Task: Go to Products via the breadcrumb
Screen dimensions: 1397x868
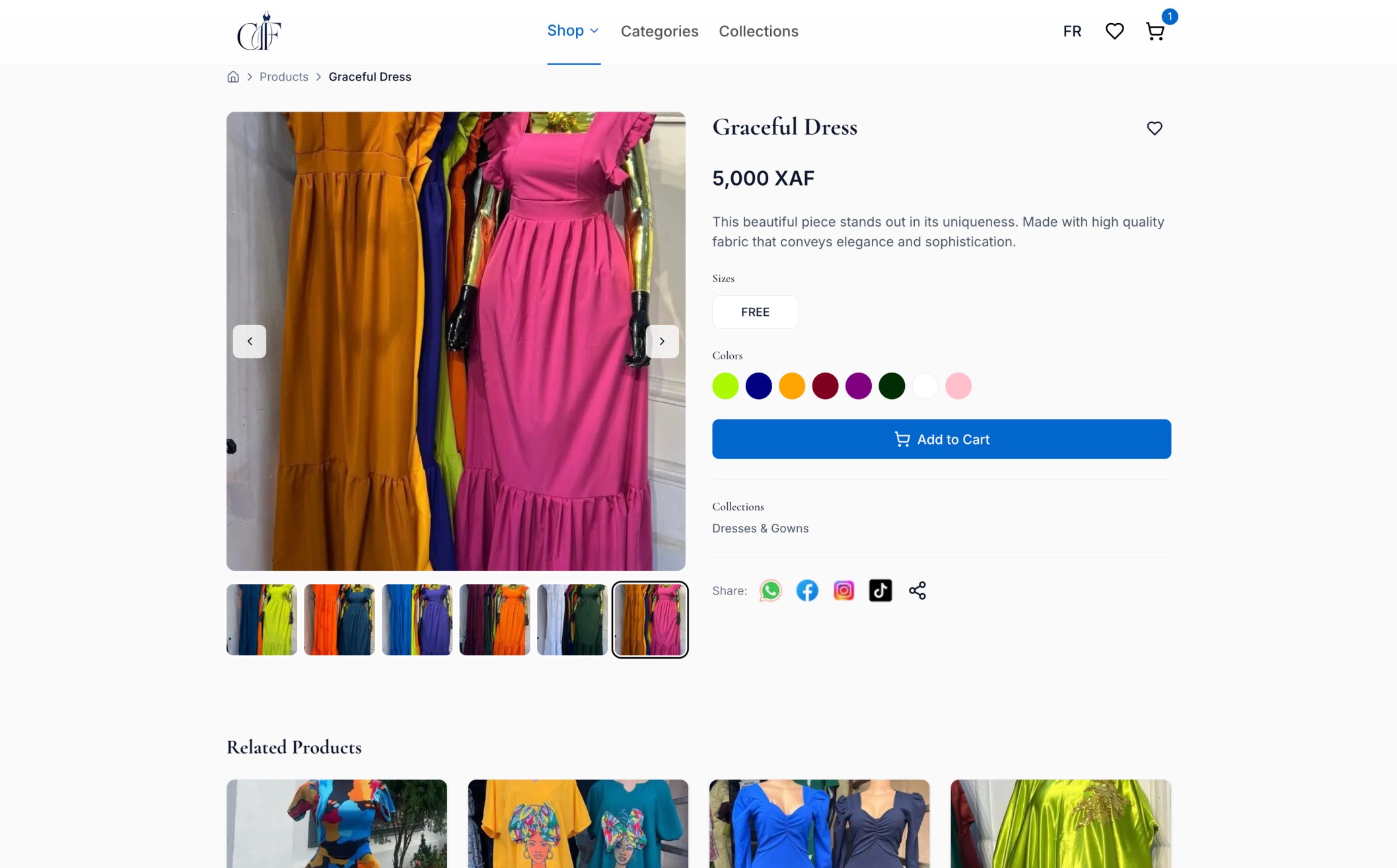Action: pyautogui.click(x=283, y=77)
